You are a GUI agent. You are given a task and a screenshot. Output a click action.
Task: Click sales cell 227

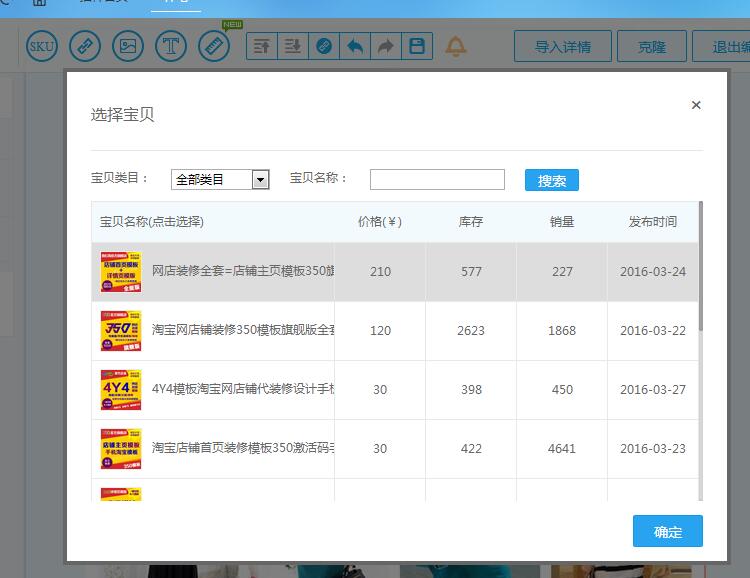click(562, 272)
